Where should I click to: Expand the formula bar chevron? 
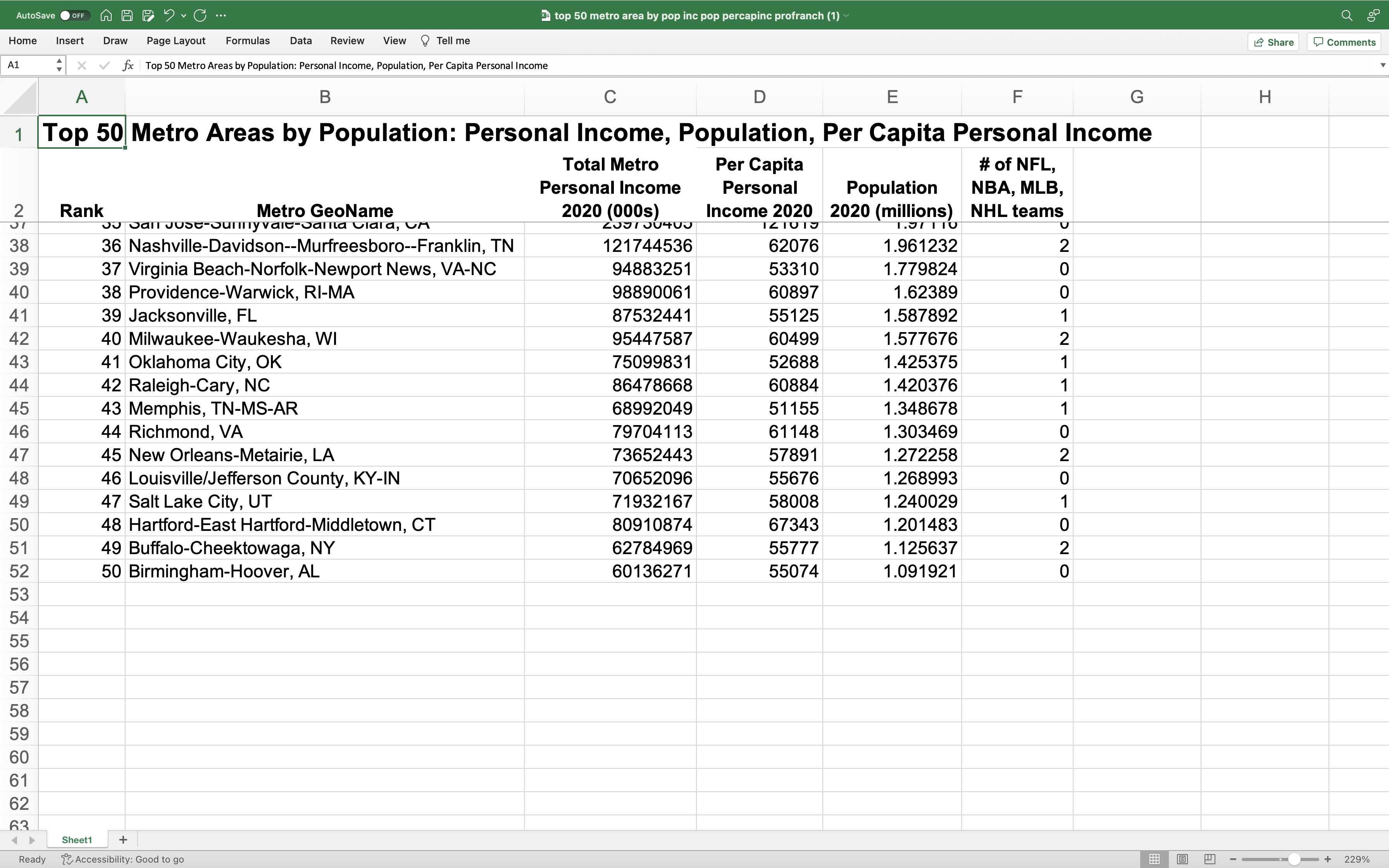pyautogui.click(x=1382, y=65)
